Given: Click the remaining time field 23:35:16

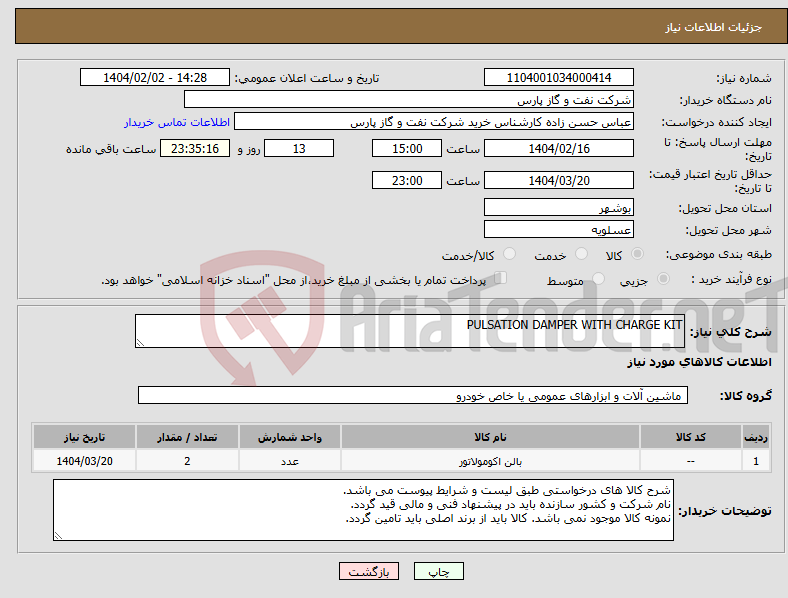Looking at the screenshot, I should [x=195, y=148].
